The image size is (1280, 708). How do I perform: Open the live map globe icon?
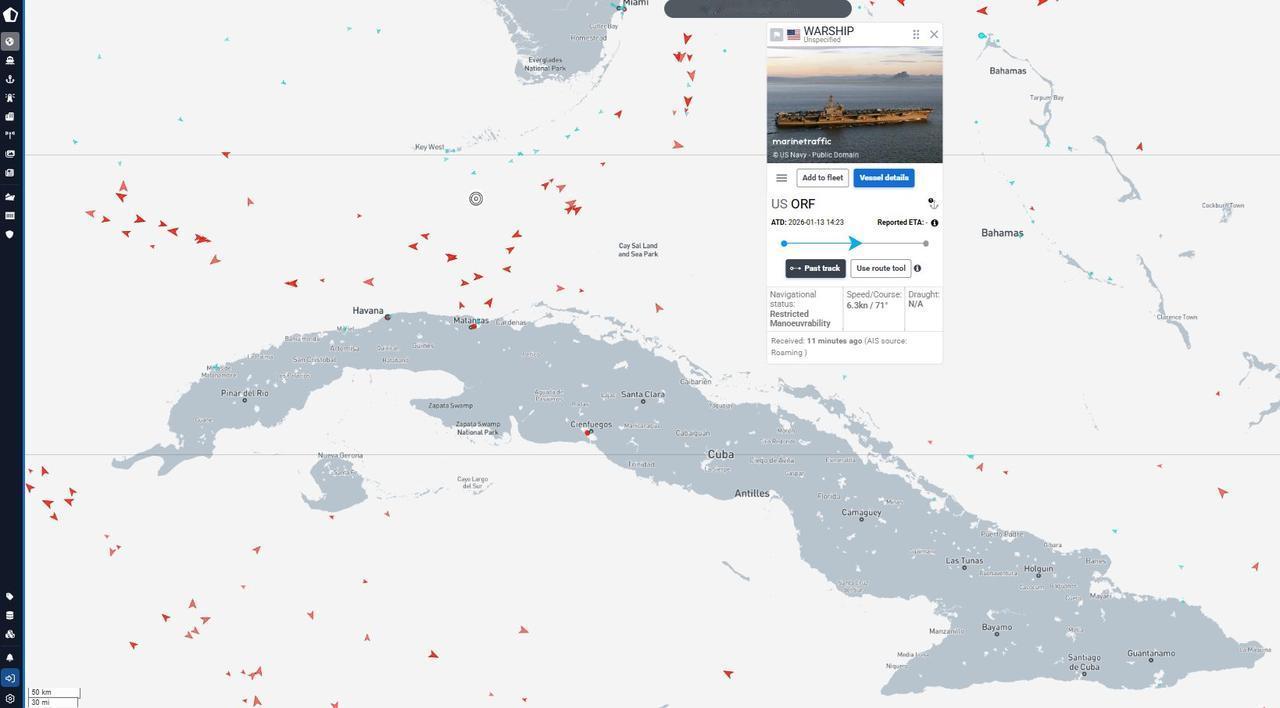click(x=10, y=41)
